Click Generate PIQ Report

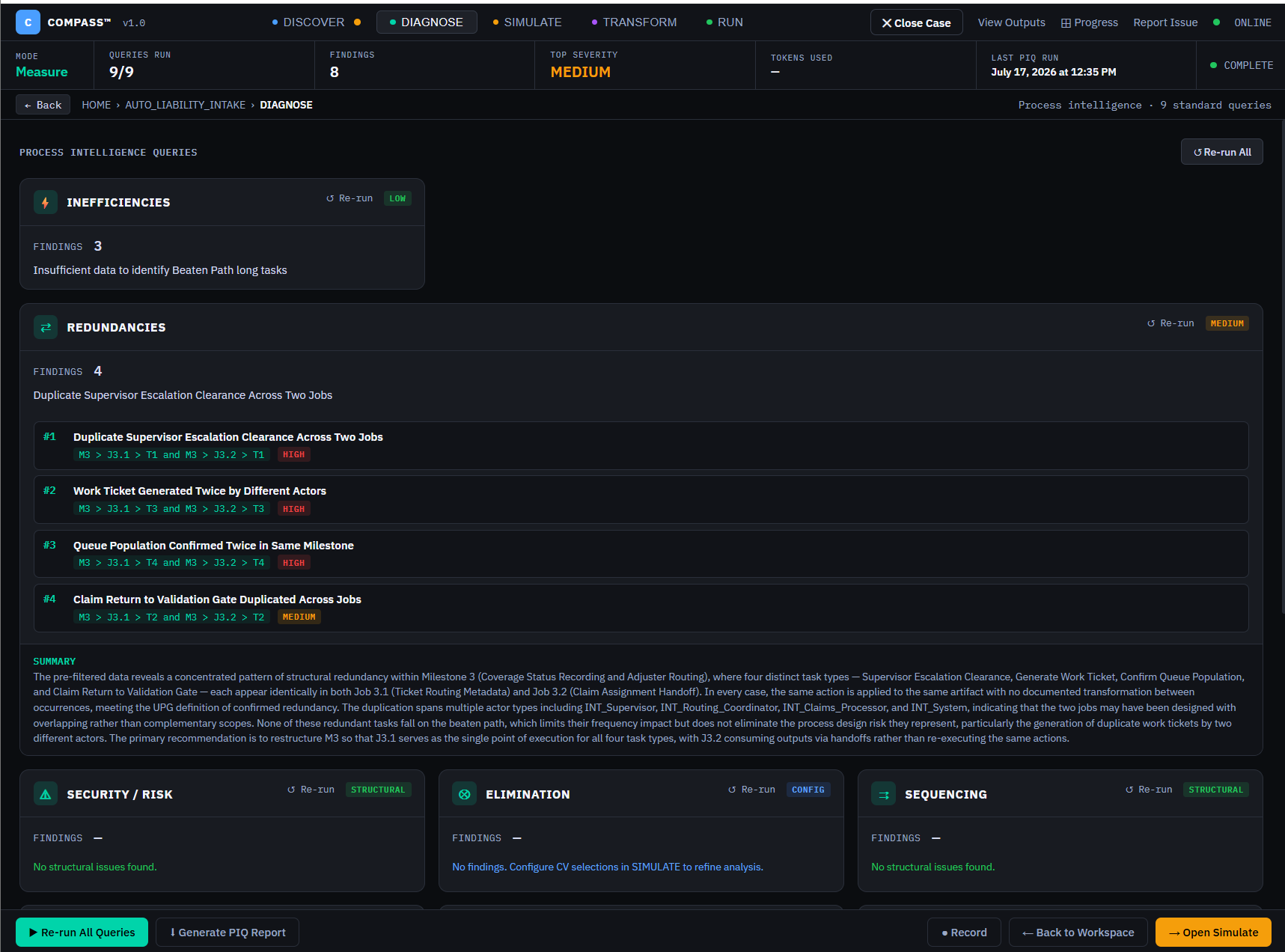coord(228,932)
